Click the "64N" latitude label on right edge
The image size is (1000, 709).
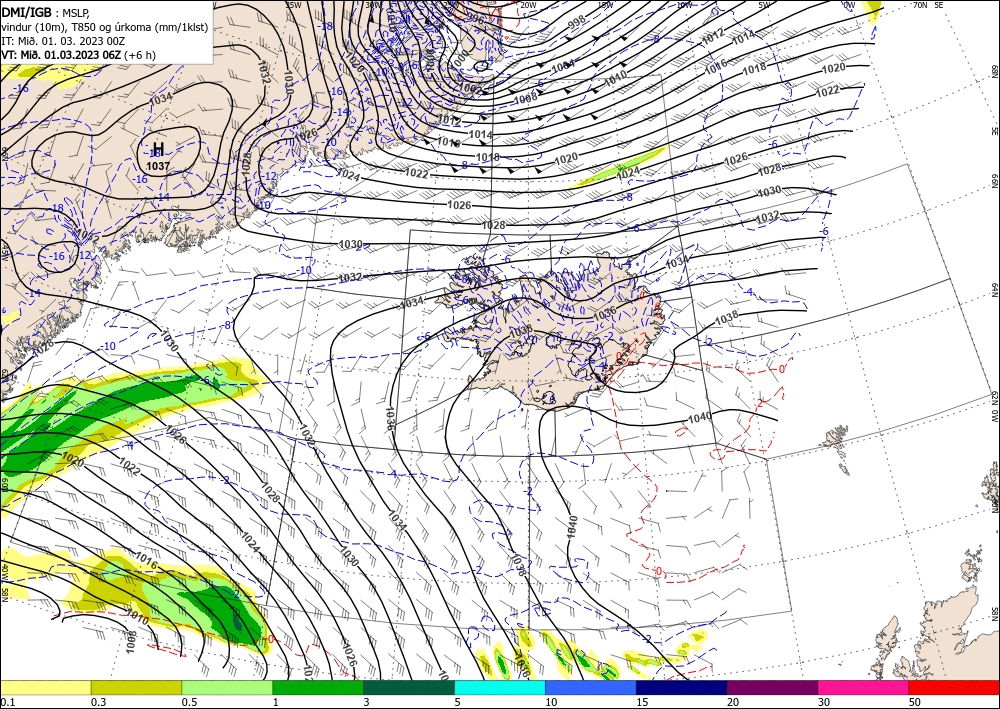994,289
